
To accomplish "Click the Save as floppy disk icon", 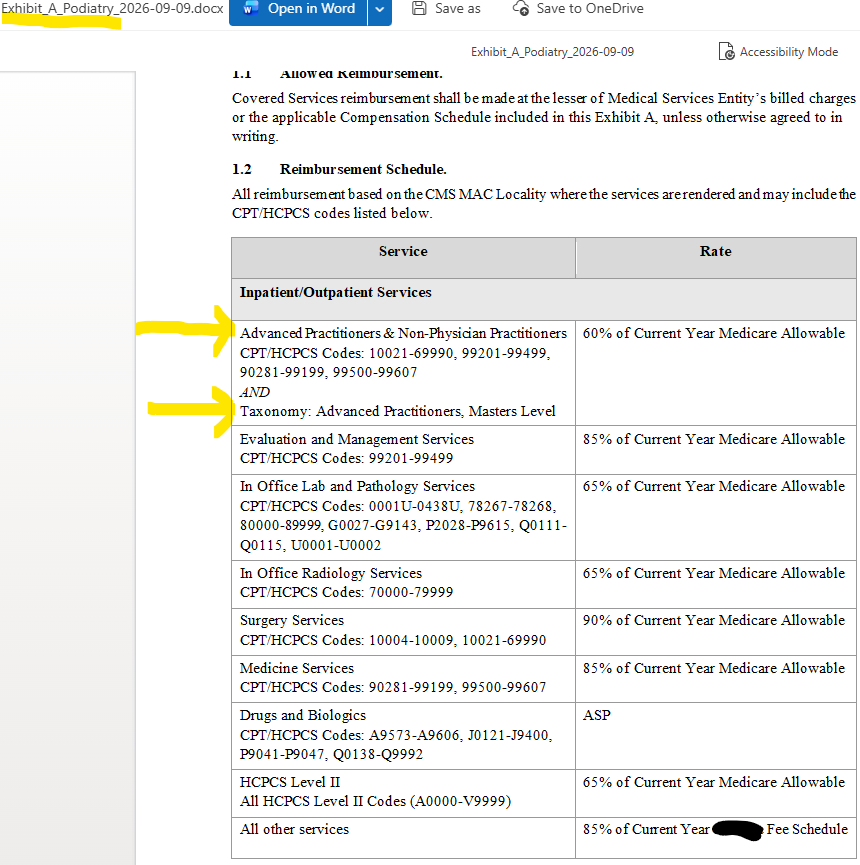I will [419, 8].
